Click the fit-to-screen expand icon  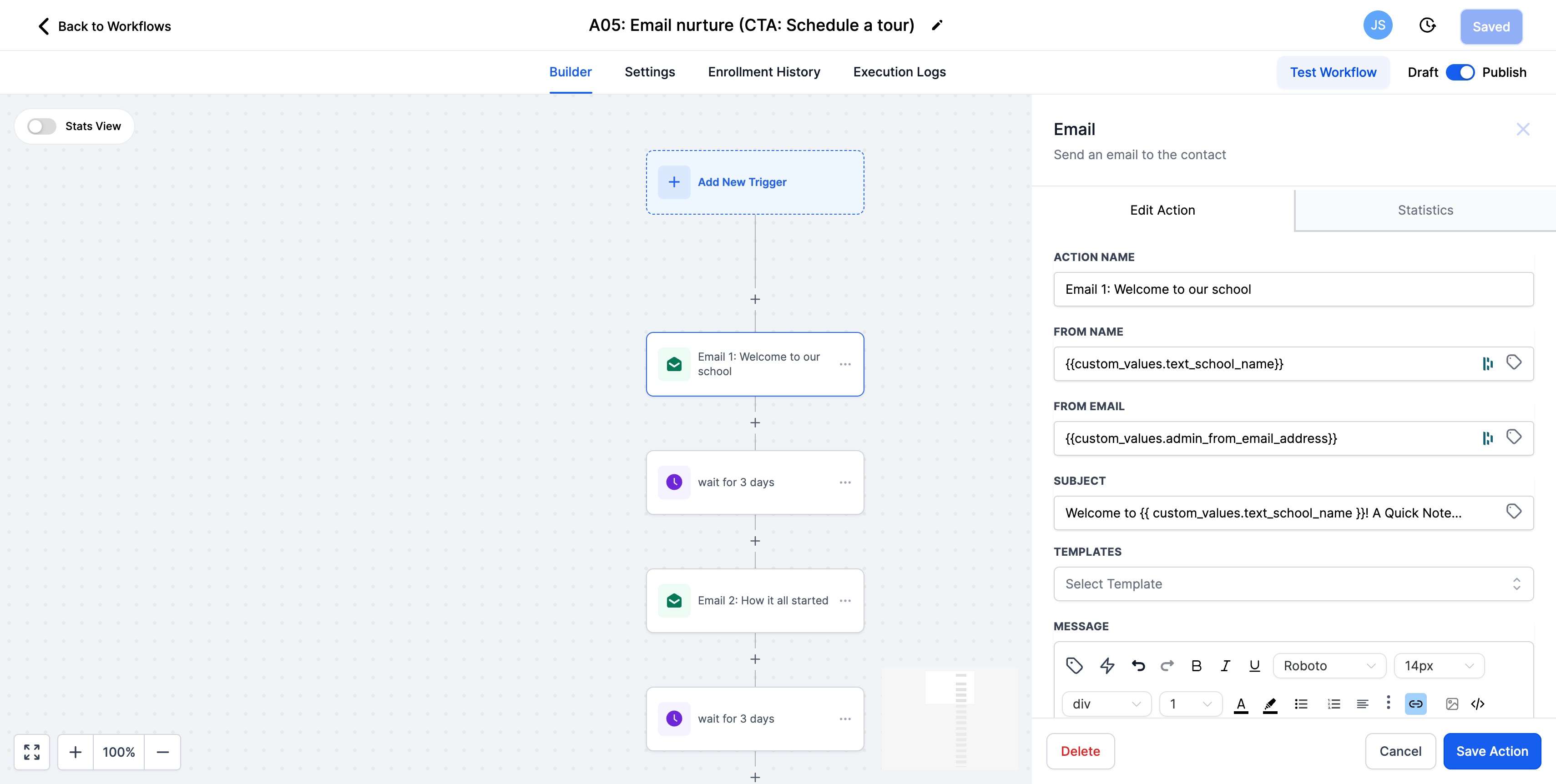[32, 752]
